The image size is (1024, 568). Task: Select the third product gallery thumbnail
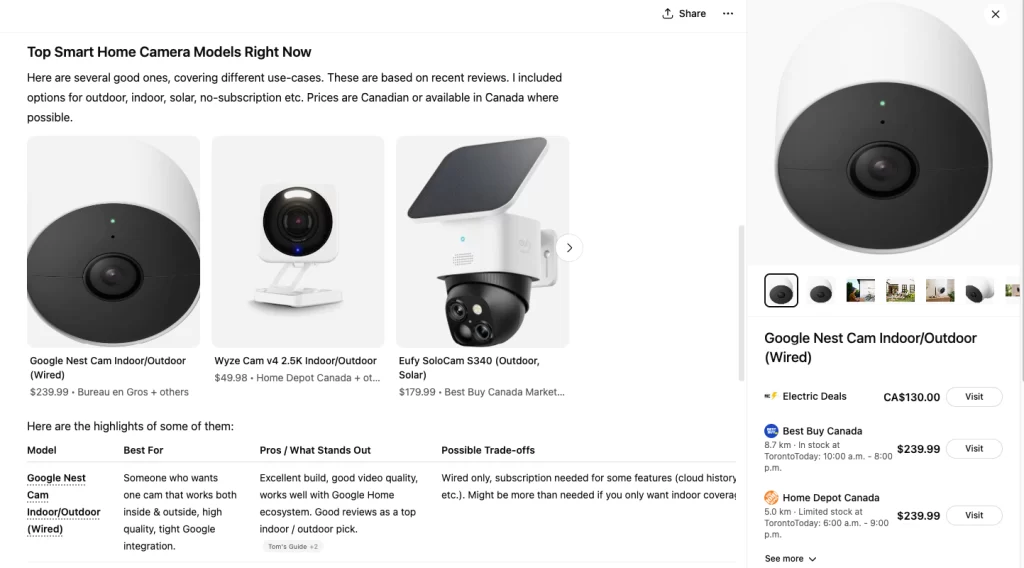860,291
